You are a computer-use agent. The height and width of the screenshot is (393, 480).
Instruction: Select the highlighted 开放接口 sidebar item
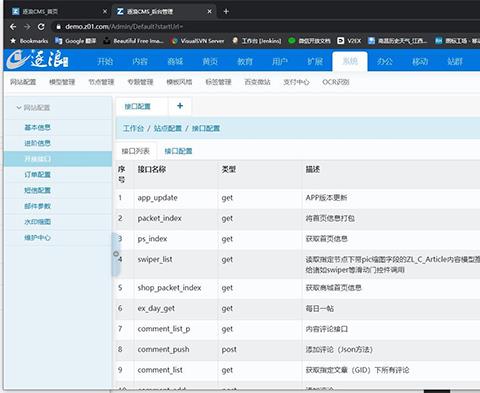tap(58, 159)
